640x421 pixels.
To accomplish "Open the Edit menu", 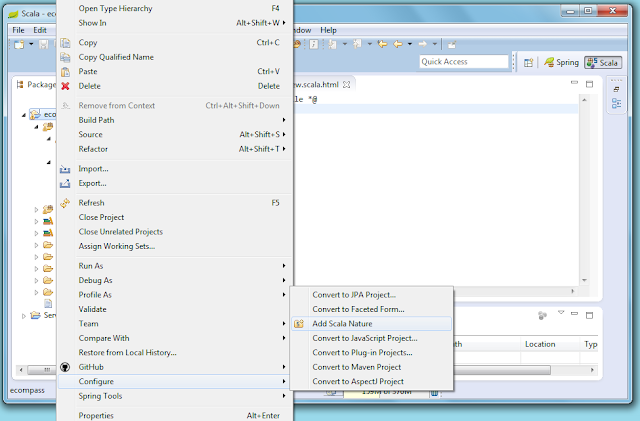I will pyautogui.click(x=40, y=30).
